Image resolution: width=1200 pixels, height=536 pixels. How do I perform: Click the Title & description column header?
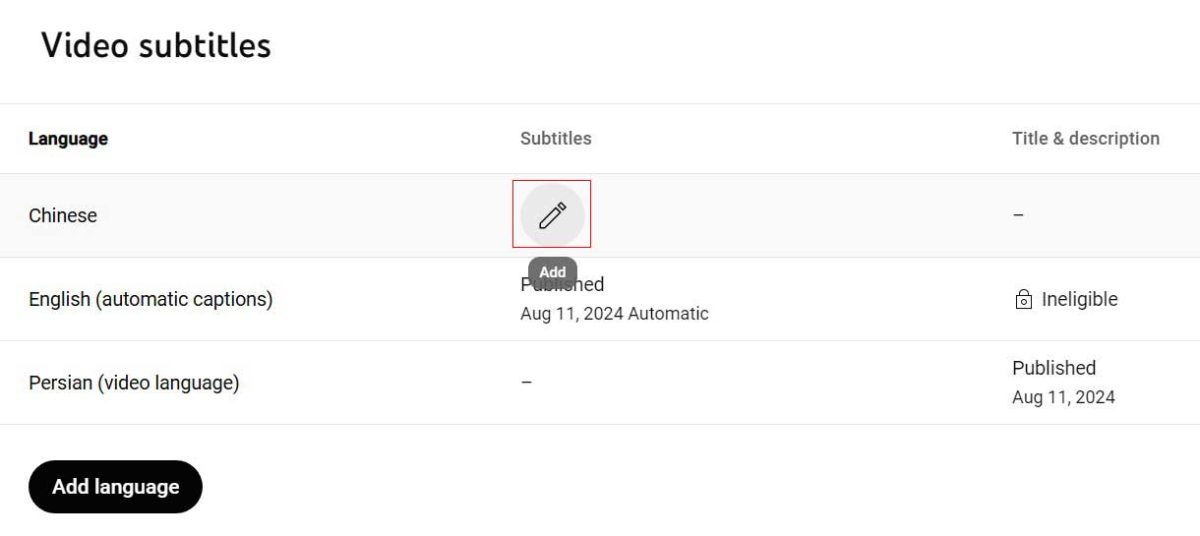(x=1086, y=139)
